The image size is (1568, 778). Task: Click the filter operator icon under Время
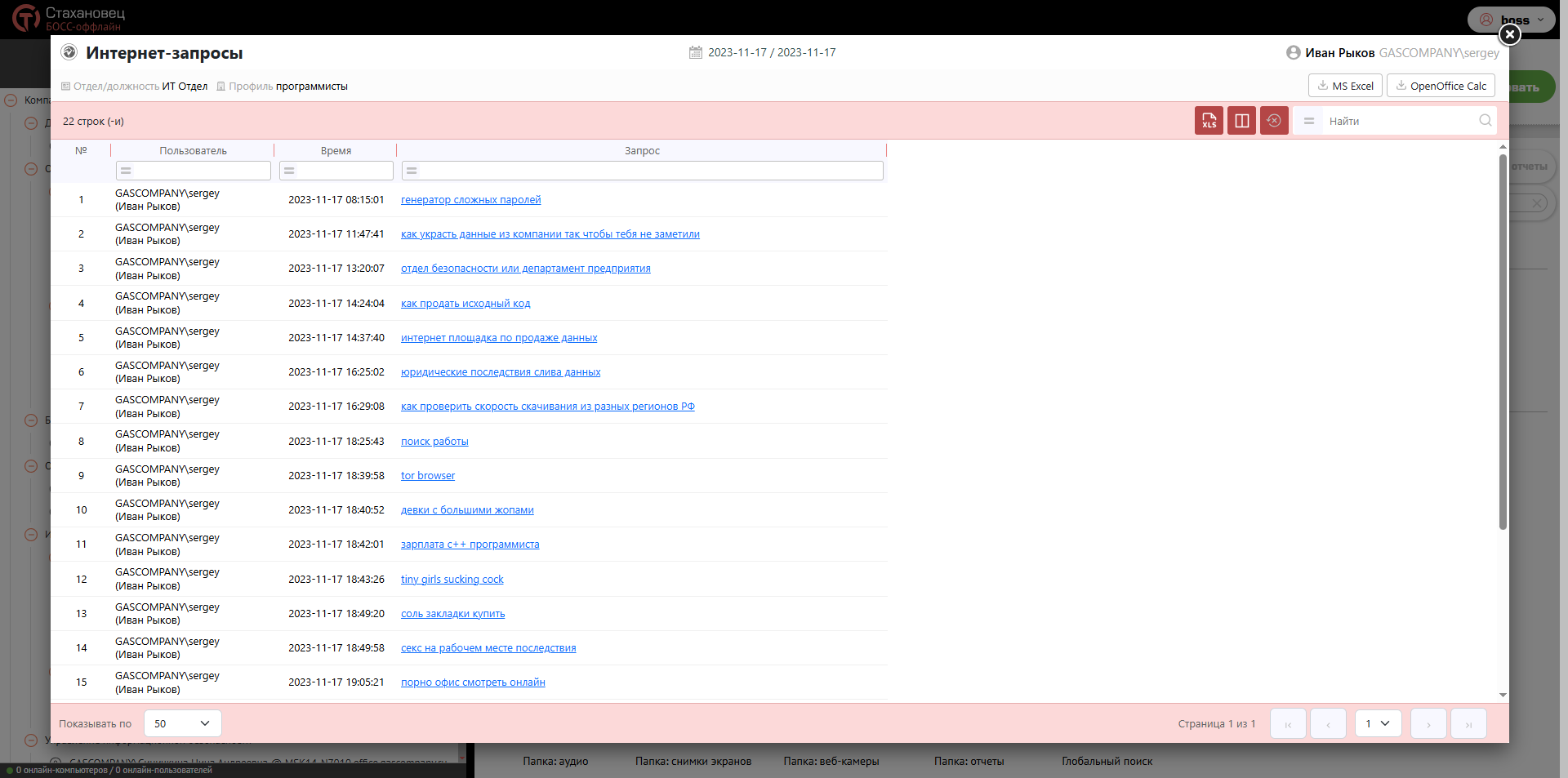click(289, 171)
